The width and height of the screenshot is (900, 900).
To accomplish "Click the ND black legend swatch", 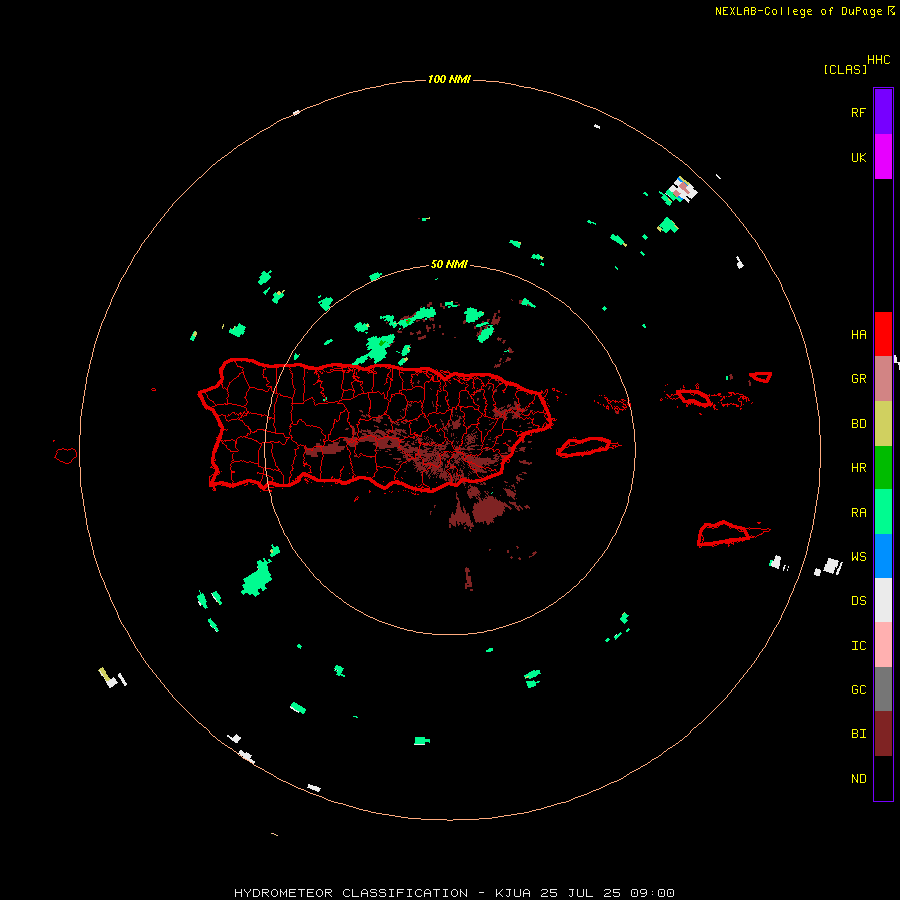I will coord(883,778).
